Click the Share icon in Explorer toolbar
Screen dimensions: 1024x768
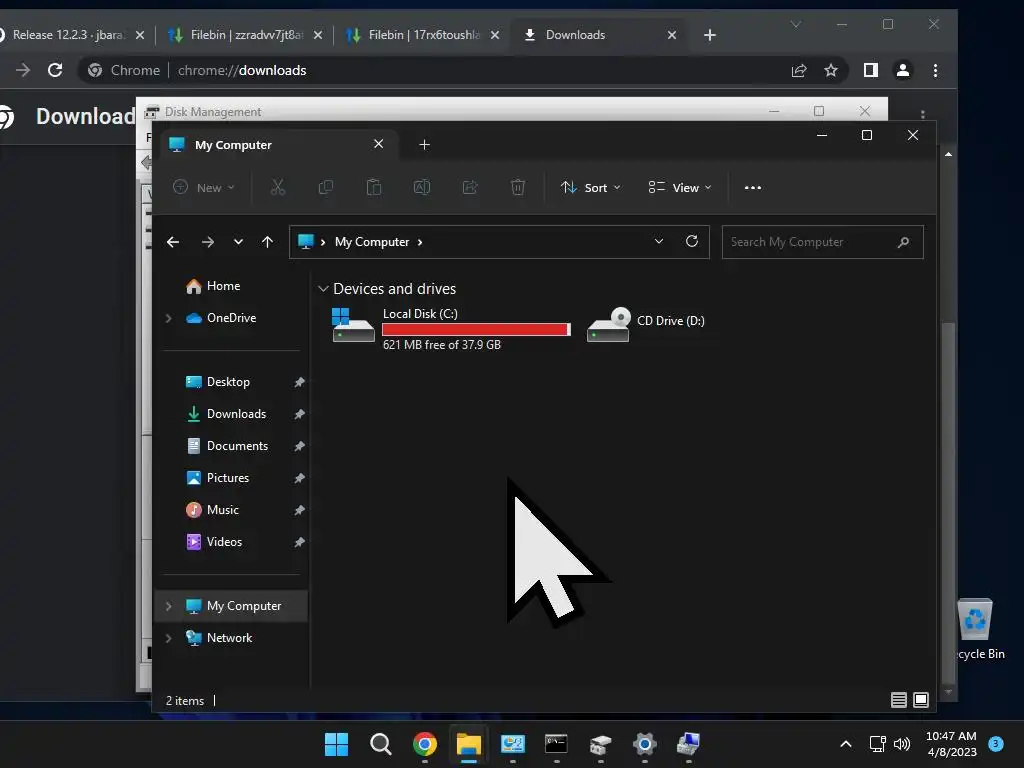470,187
